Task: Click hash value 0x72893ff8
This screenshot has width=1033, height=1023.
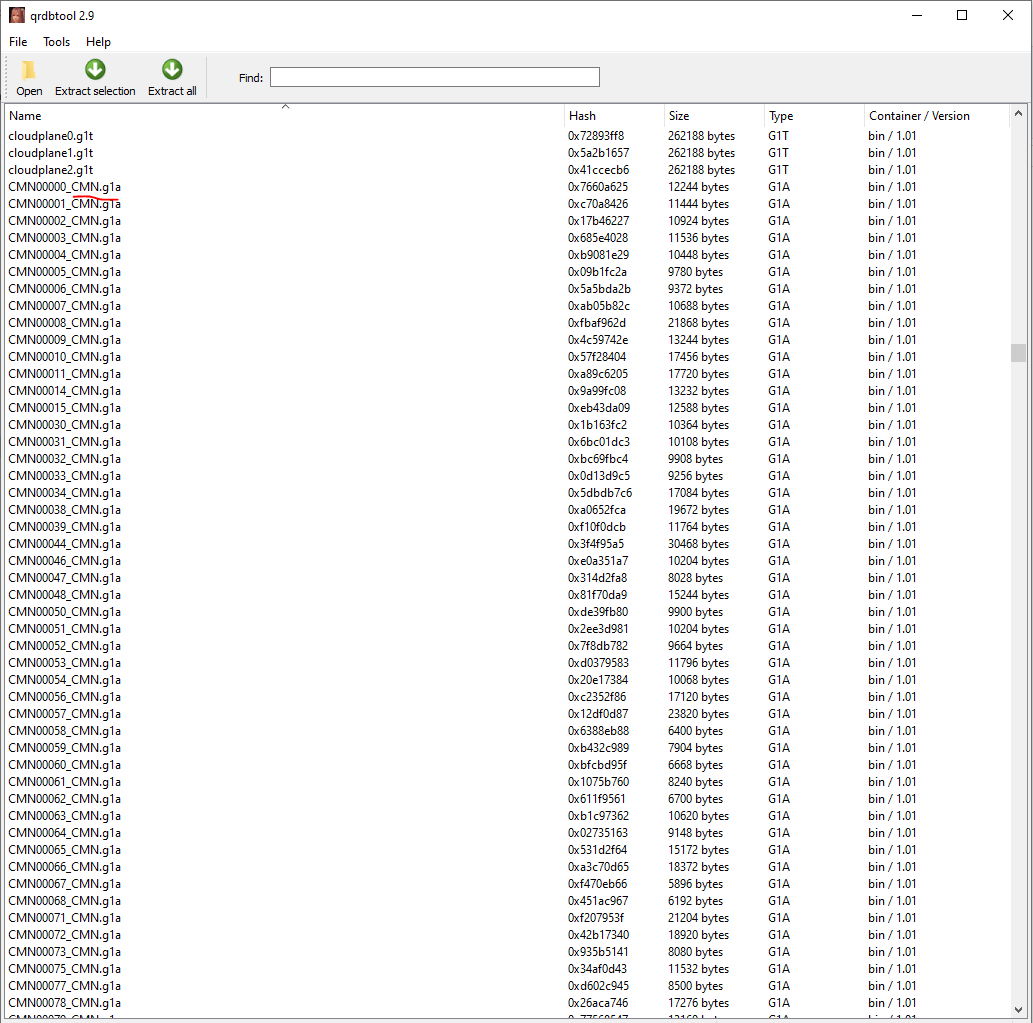Action: click(x=596, y=136)
